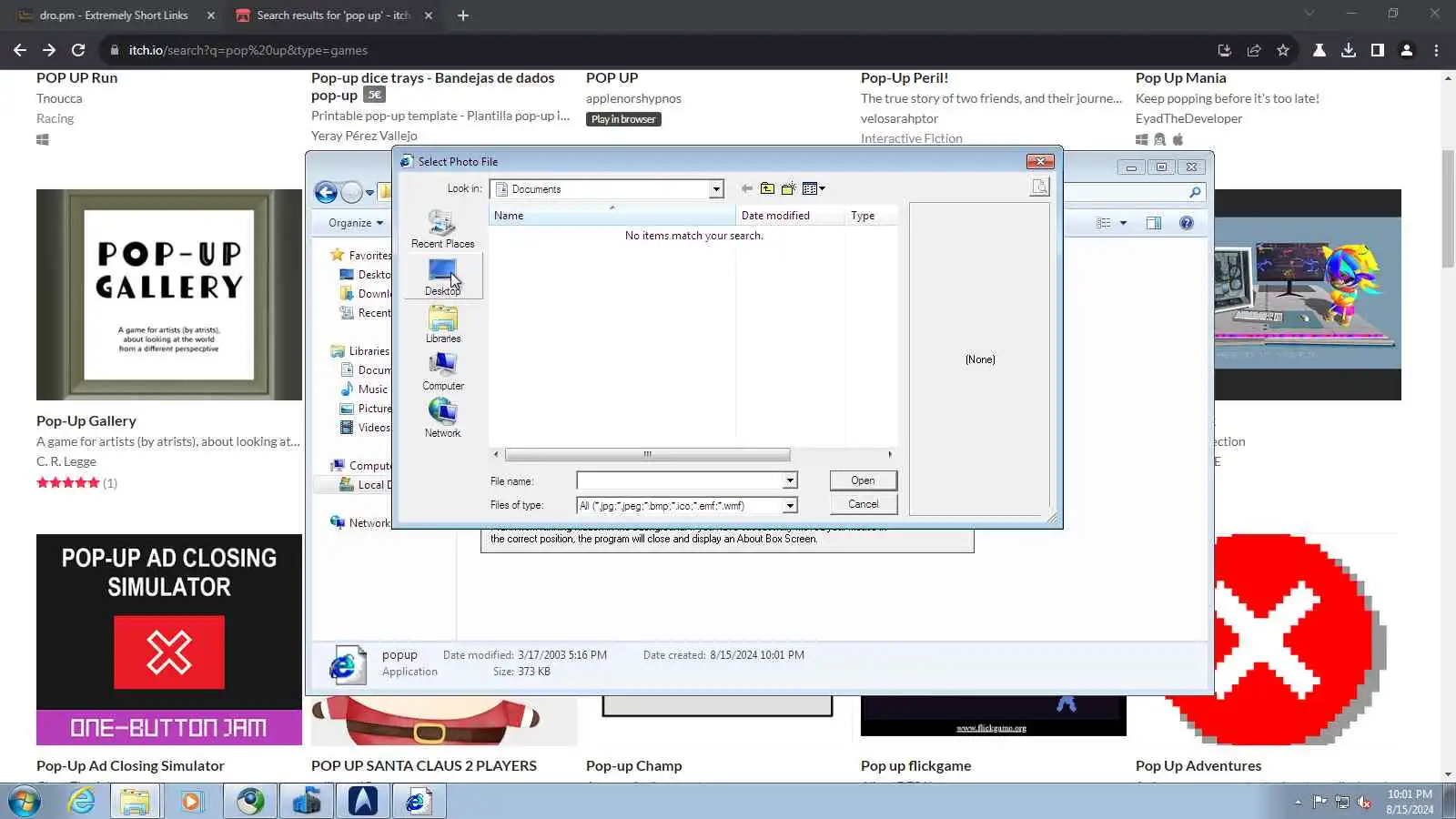The width and height of the screenshot is (1456, 819).
Task: Create a new folder in file dialog
Action: pos(788,188)
